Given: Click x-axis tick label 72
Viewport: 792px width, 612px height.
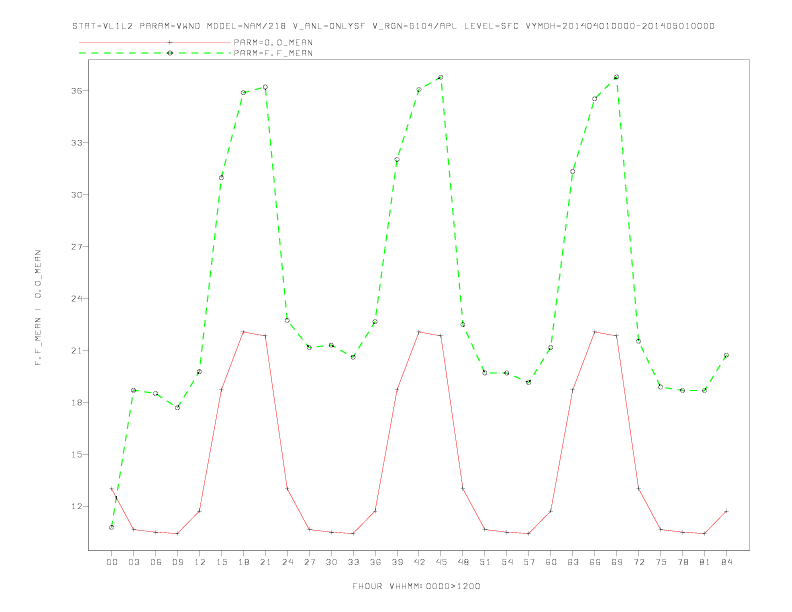Looking at the screenshot, I should pos(638,562).
